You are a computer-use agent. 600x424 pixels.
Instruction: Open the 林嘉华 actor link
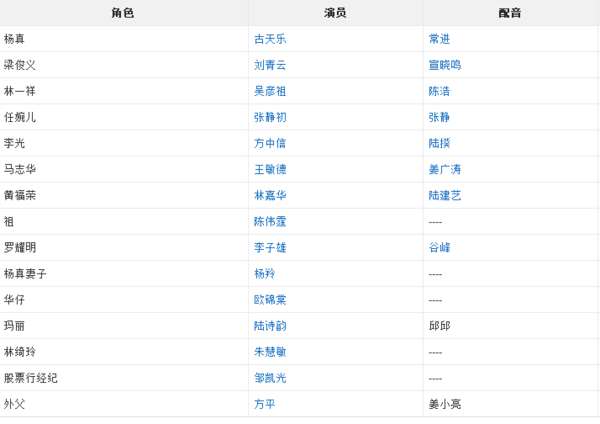tap(270, 195)
